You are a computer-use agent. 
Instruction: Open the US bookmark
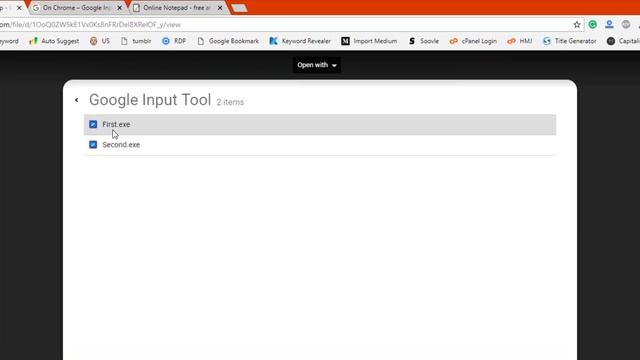100,41
